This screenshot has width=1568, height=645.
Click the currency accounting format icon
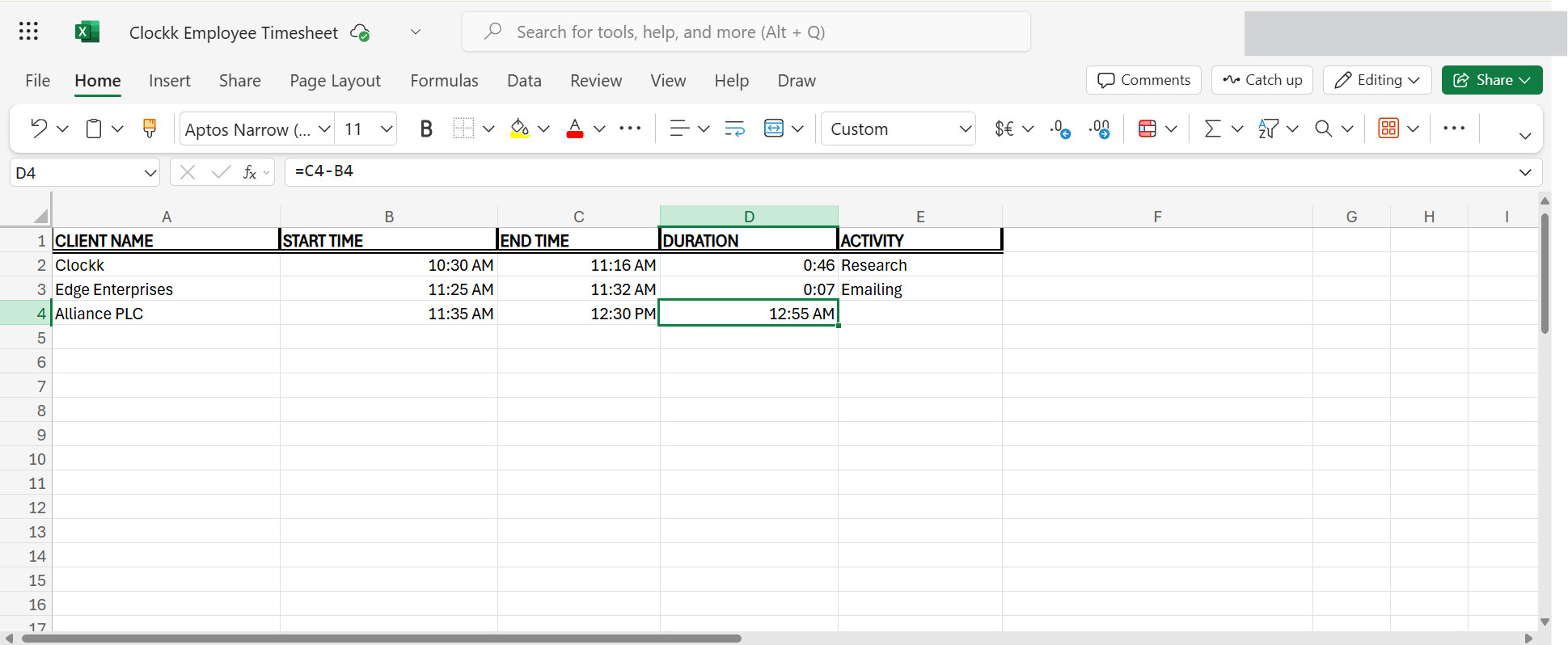pos(1004,129)
